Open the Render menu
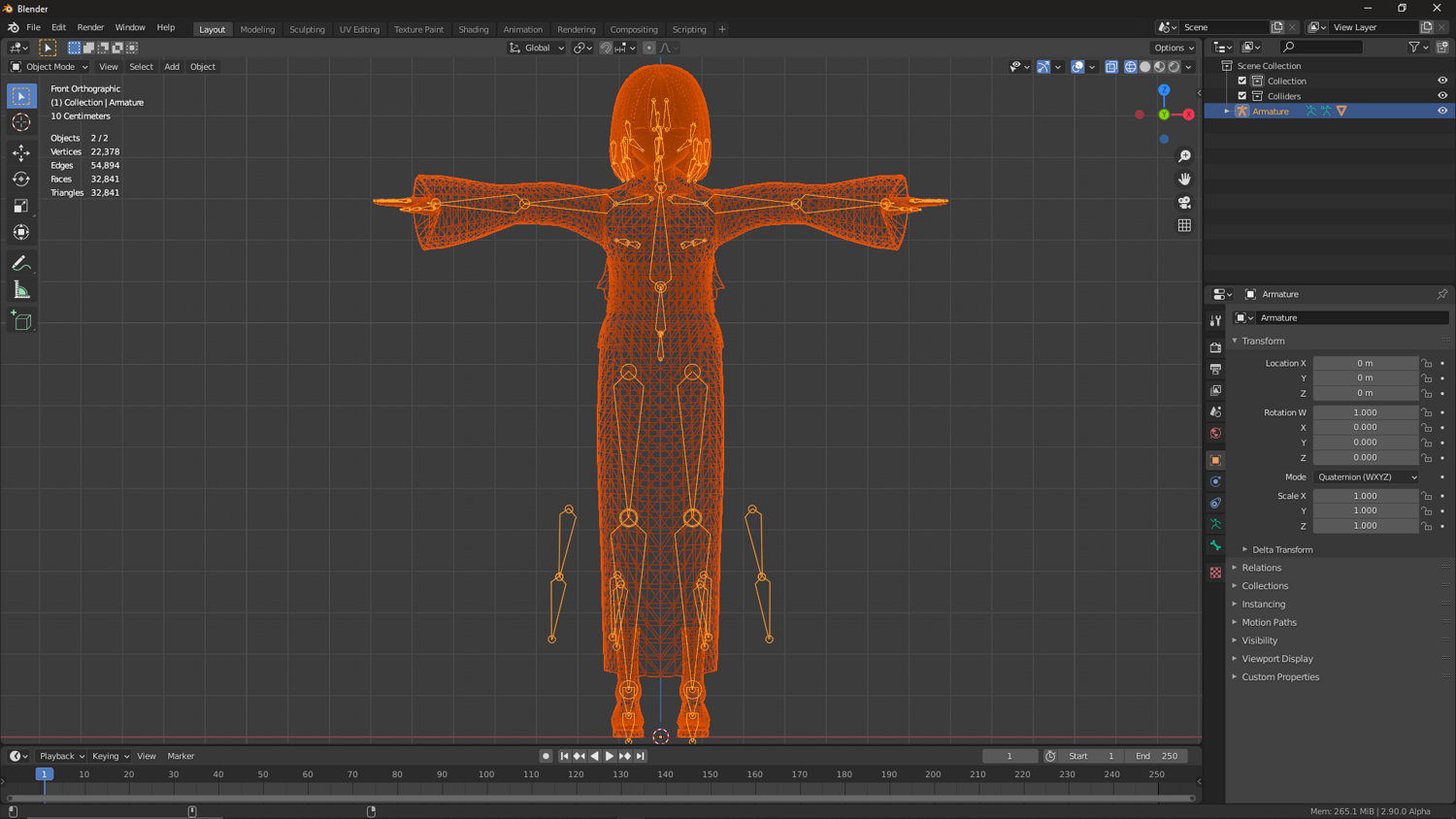 tap(90, 27)
